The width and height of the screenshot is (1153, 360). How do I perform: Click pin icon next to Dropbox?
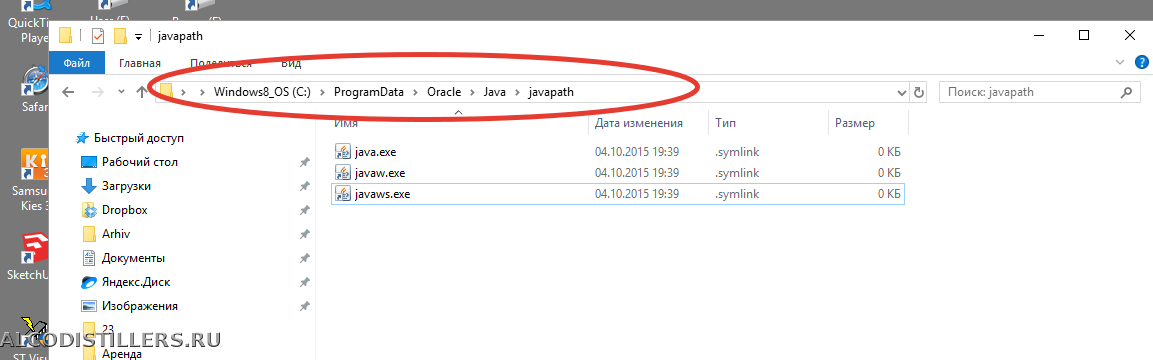(x=304, y=210)
